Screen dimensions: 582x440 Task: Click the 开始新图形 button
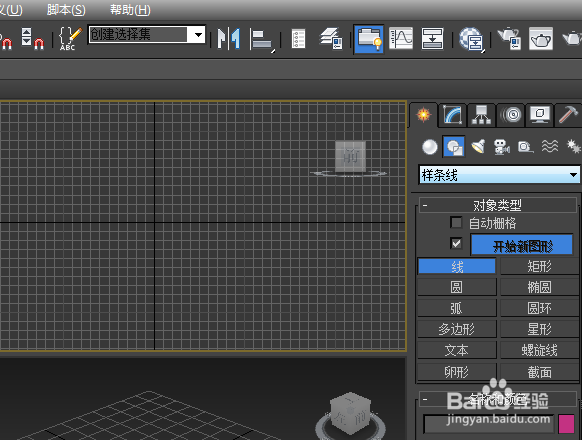[522, 245]
